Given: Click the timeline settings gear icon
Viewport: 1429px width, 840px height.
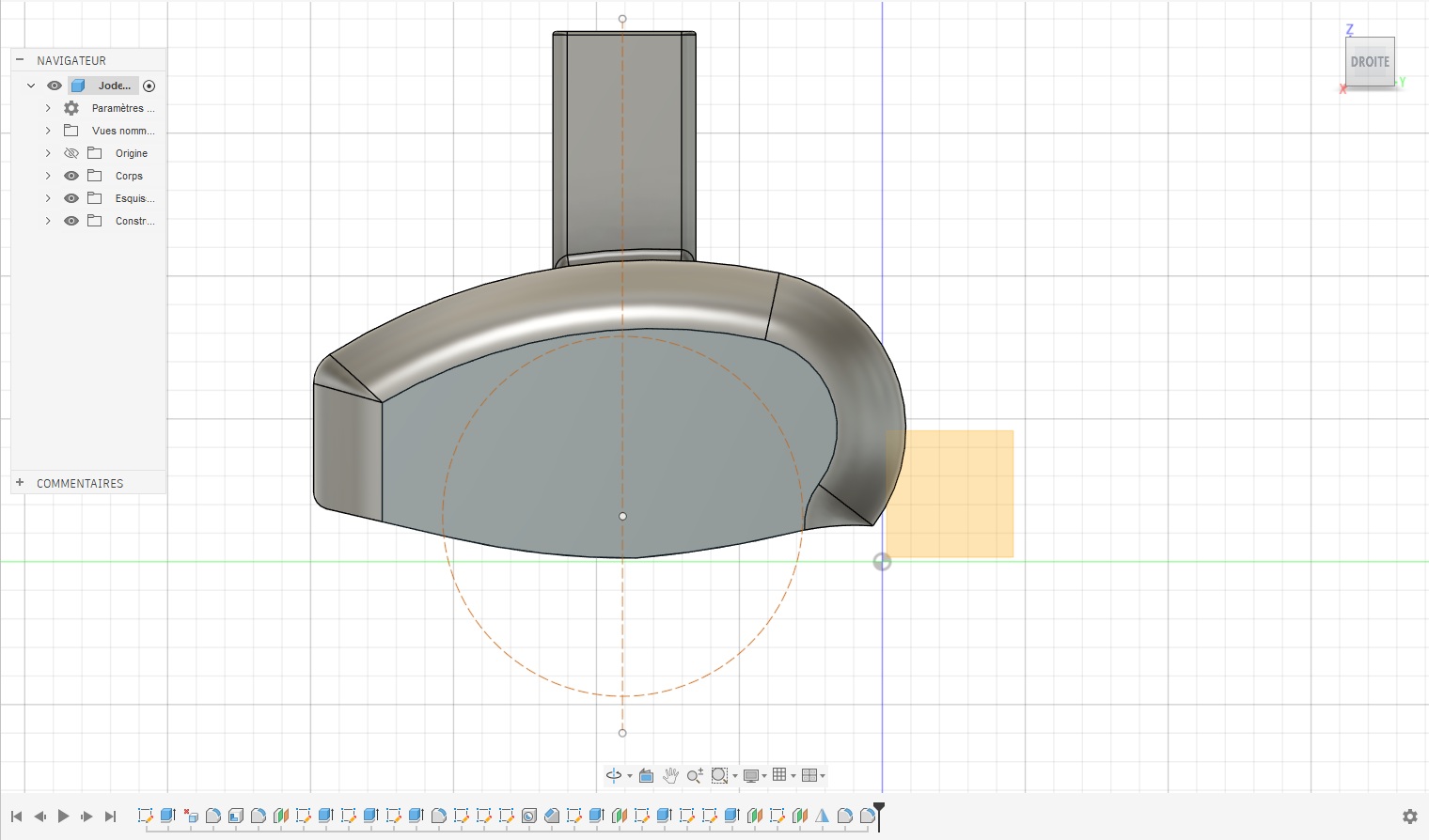Looking at the screenshot, I should tap(1409, 817).
